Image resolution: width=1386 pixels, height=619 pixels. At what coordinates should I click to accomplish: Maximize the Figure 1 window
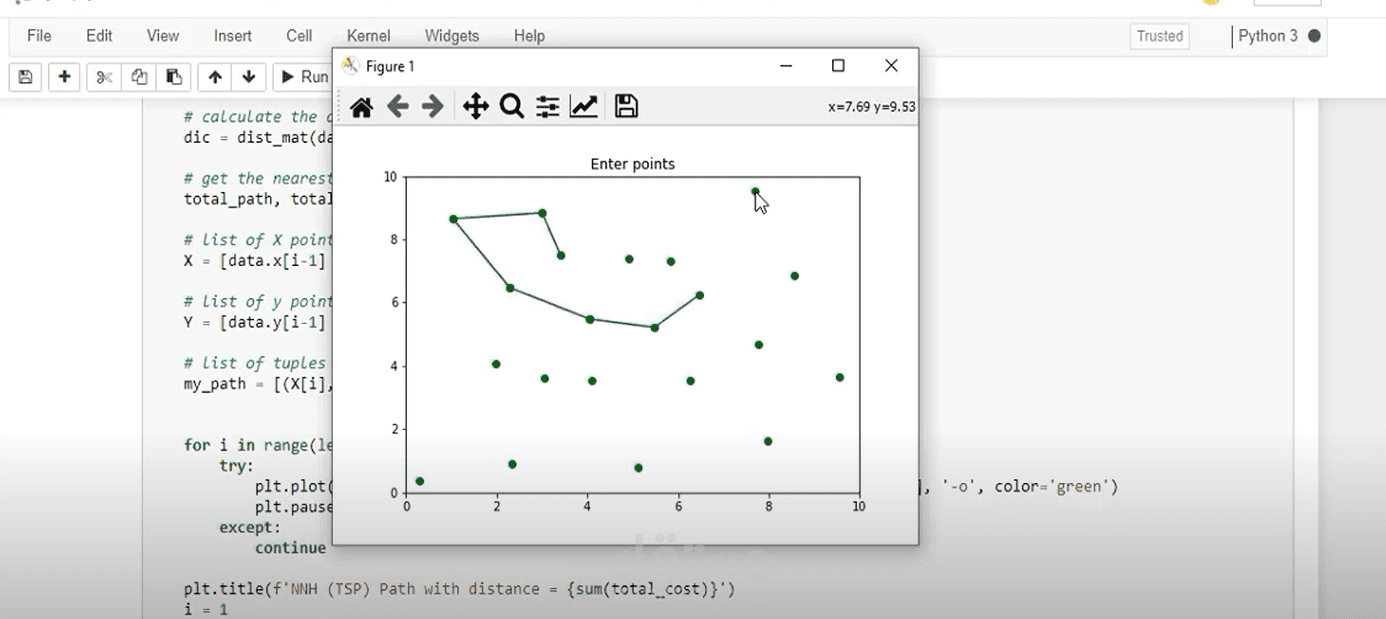coord(838,66)
